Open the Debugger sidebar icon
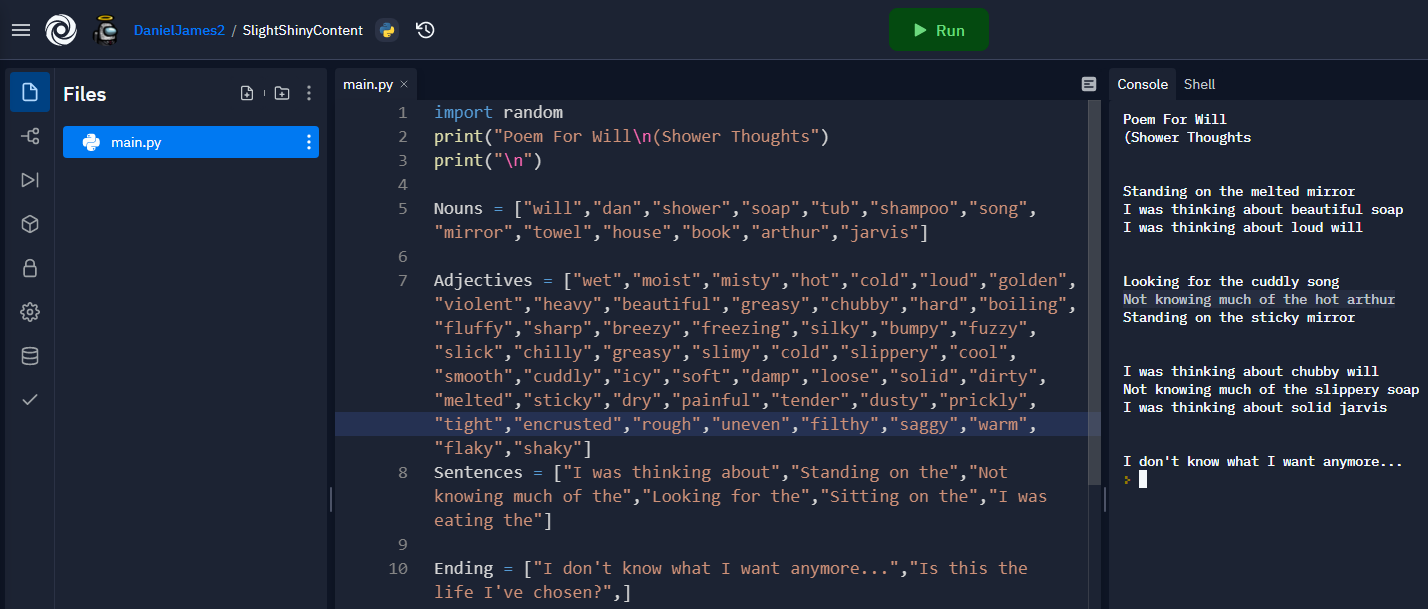 coord(30,180)
